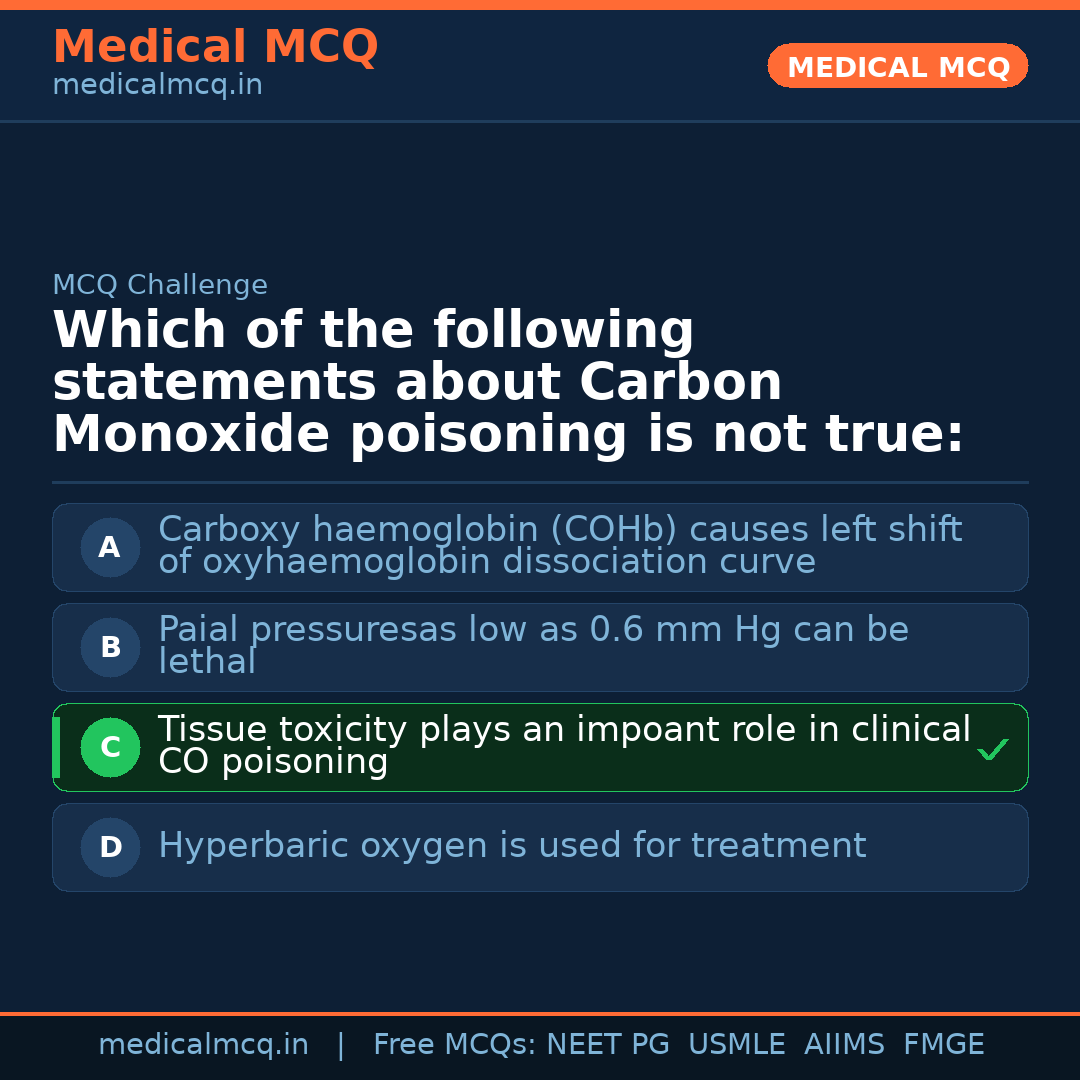Select the letter D circle badge
This screenshot has width=1080, height=1080.
click(110, 848)
